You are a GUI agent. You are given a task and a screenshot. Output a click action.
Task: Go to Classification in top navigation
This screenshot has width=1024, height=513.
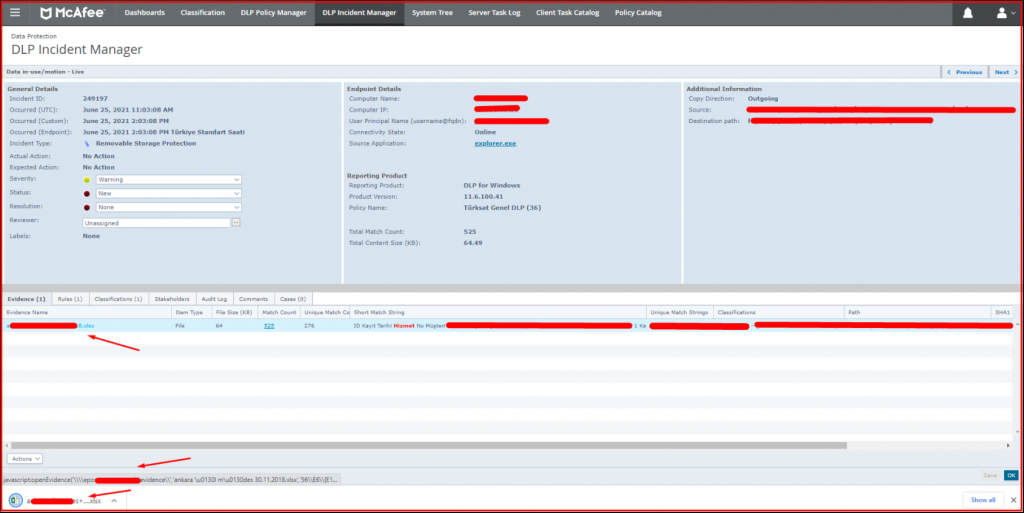(202, 12)
